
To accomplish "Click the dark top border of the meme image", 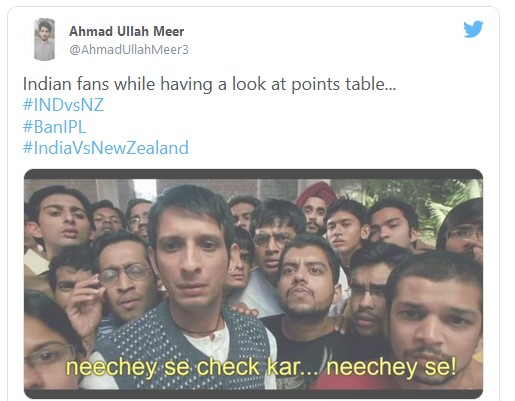I will (x=253, y=174).
